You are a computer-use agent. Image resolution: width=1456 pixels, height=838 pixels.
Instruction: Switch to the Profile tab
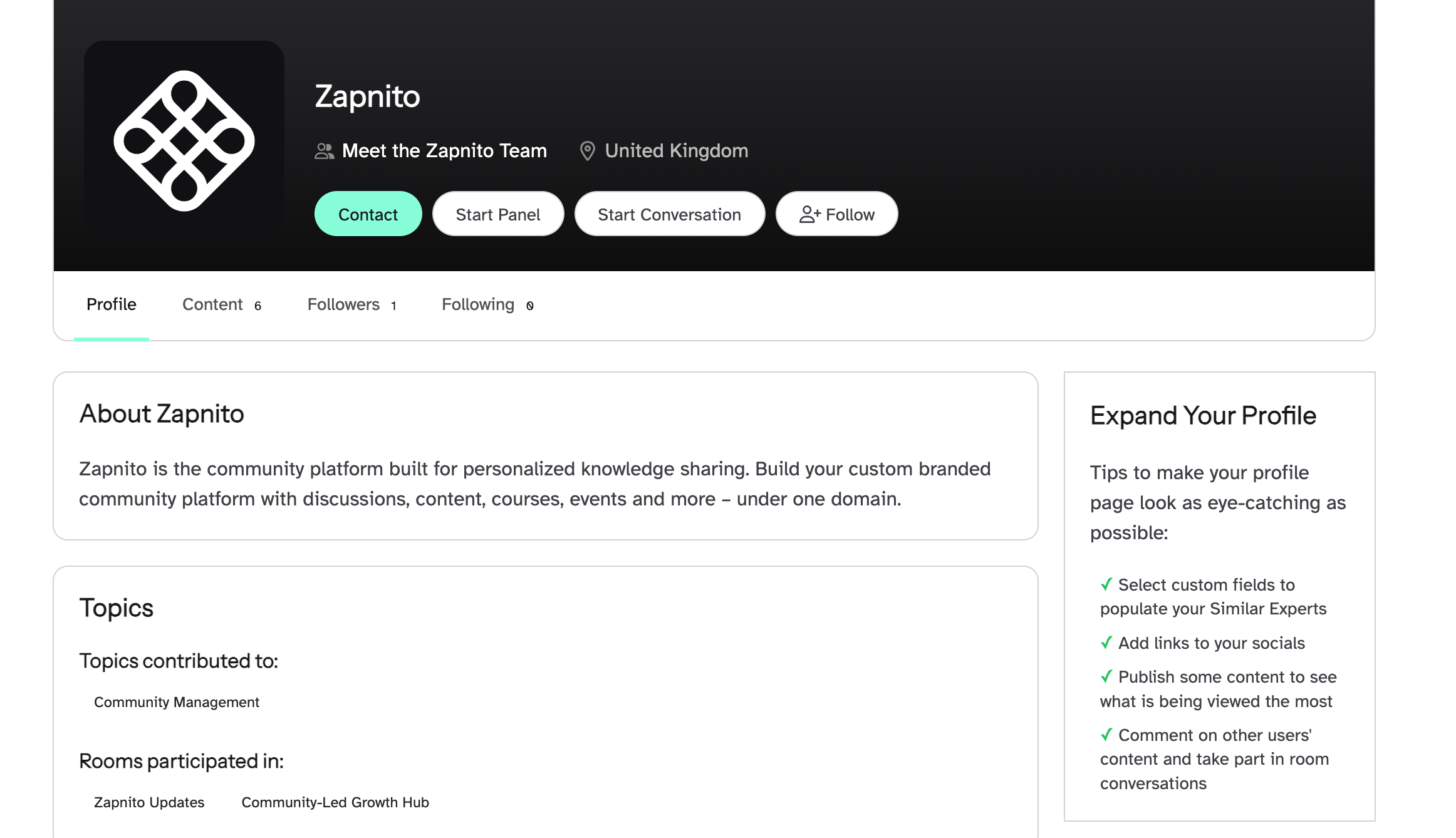112,304
